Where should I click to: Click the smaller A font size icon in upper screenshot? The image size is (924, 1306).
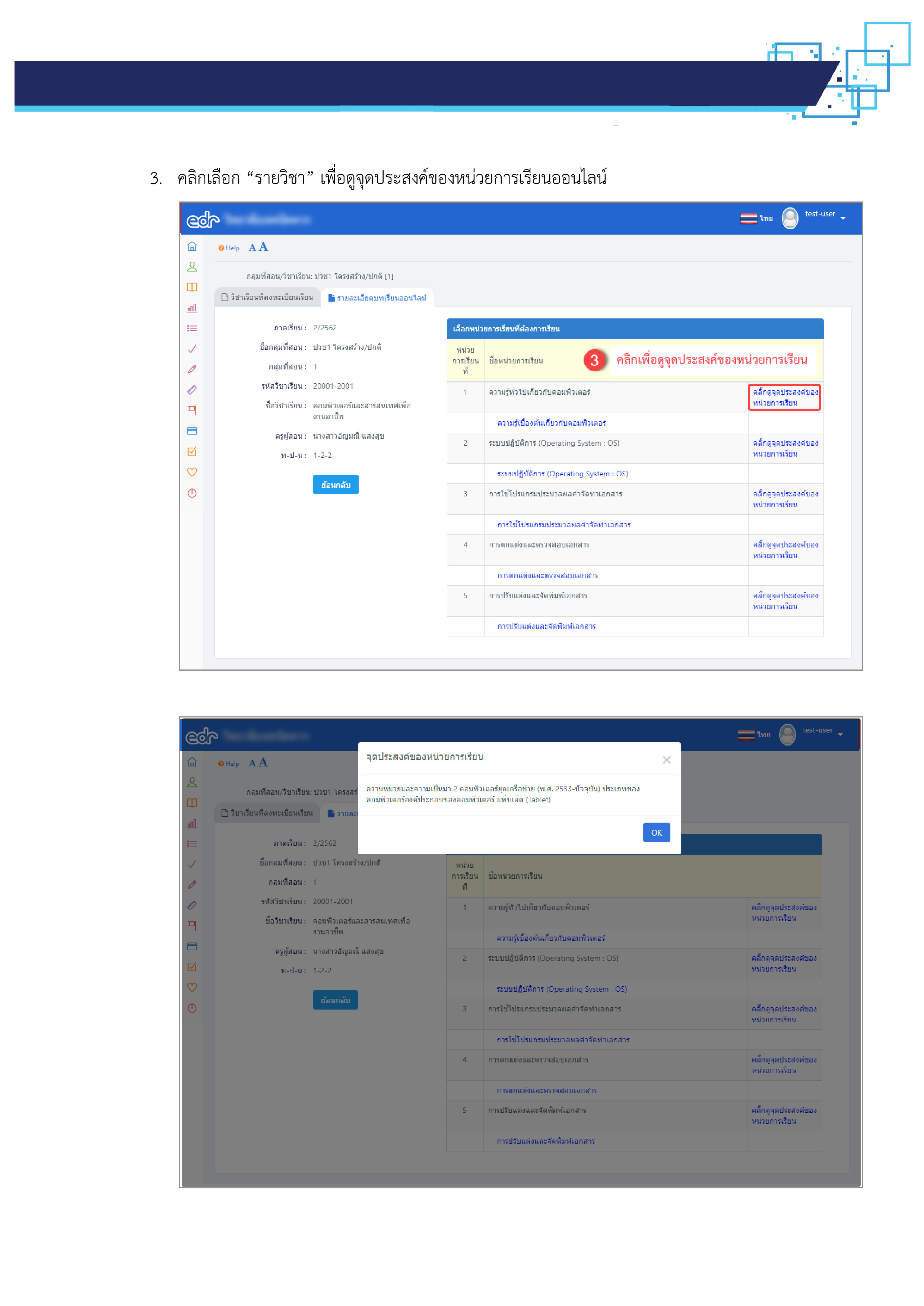pos(252,248)
